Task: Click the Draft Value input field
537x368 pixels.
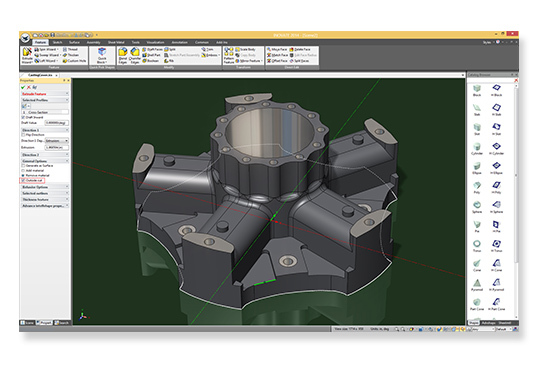Action: coord(57,123)
